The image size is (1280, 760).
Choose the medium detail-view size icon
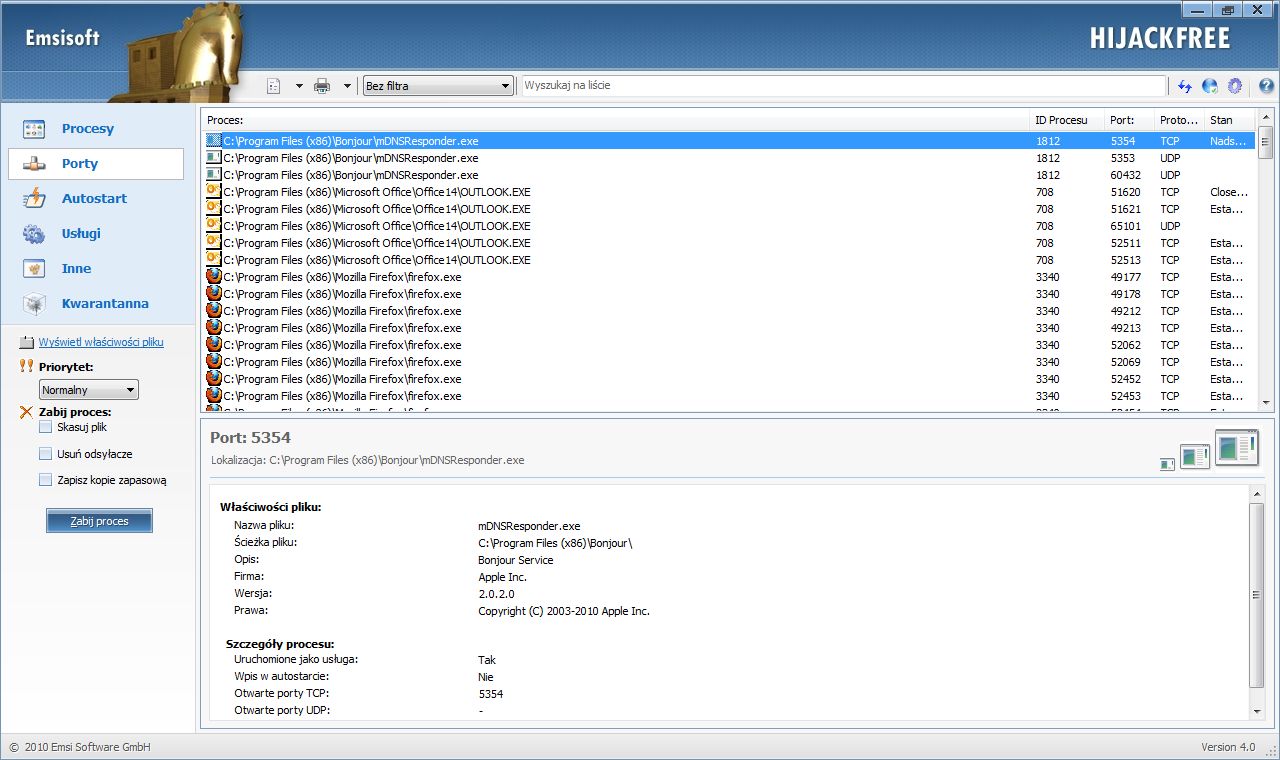(1195, 458)
